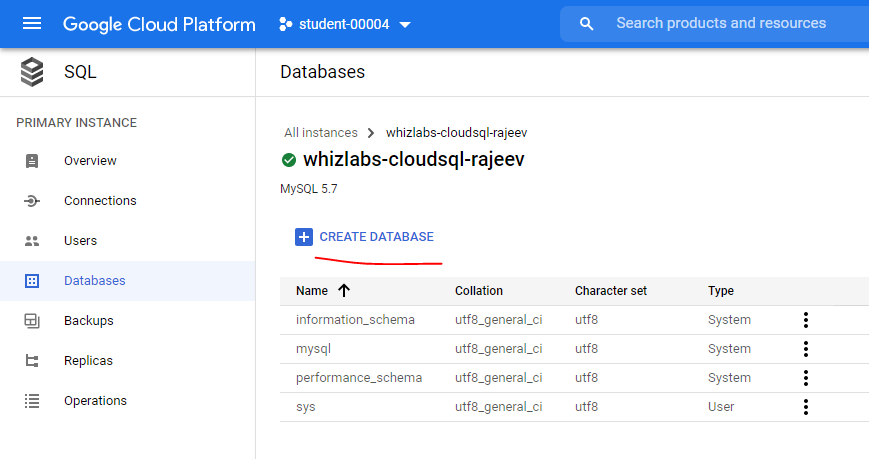The height and width of the screenshot is (459, 869).
Task: Click the green instance status checkmark
Action: 289,160
